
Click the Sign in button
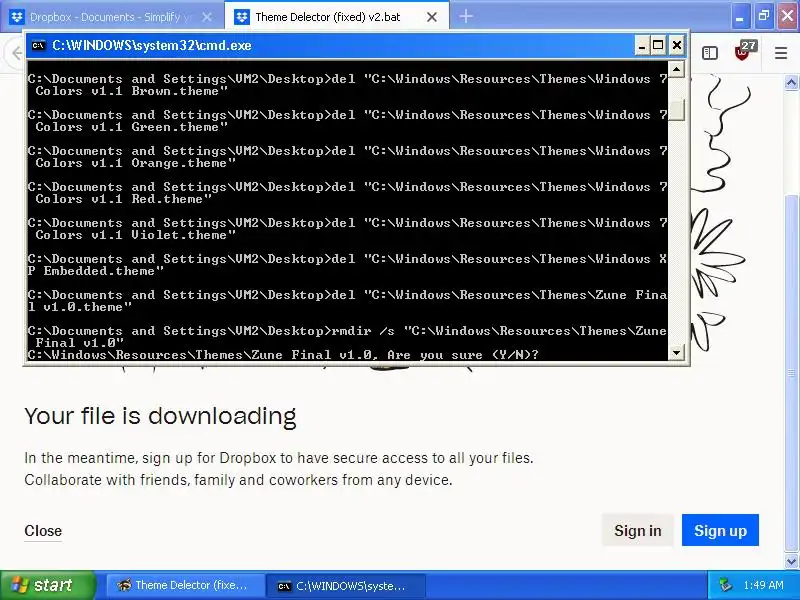[x=638, y=531]
